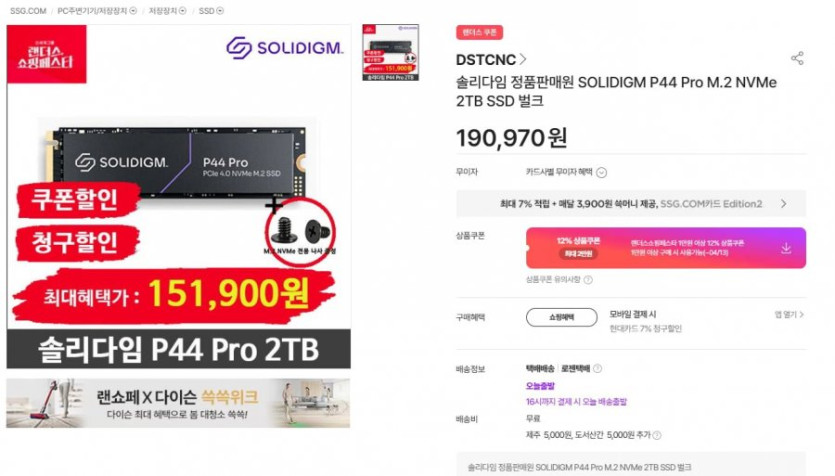835x476 pixels.
Task: Click info icon beside extra shipping fee
Action: click(657, 435)
